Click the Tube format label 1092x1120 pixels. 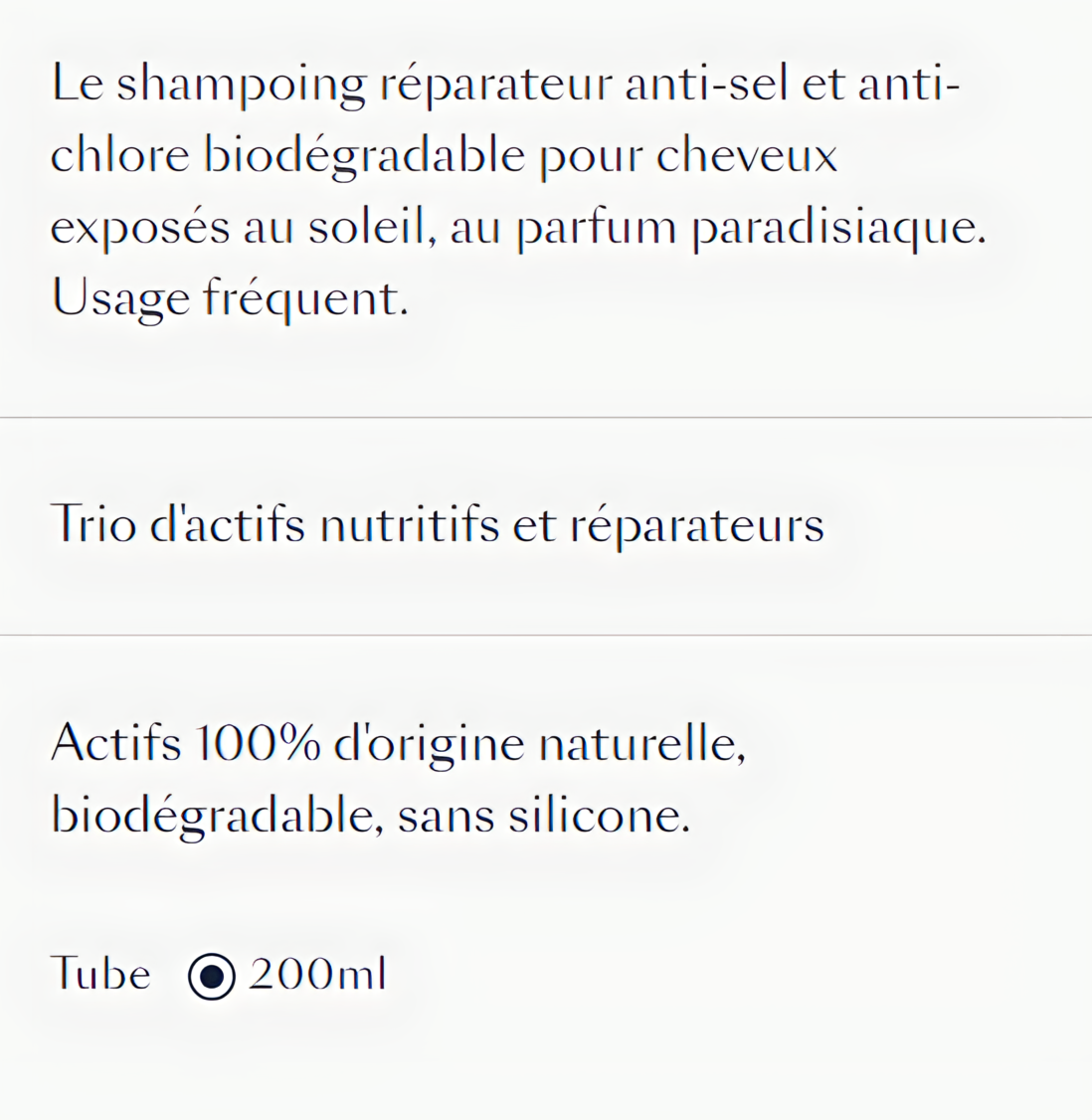[100, 974]
